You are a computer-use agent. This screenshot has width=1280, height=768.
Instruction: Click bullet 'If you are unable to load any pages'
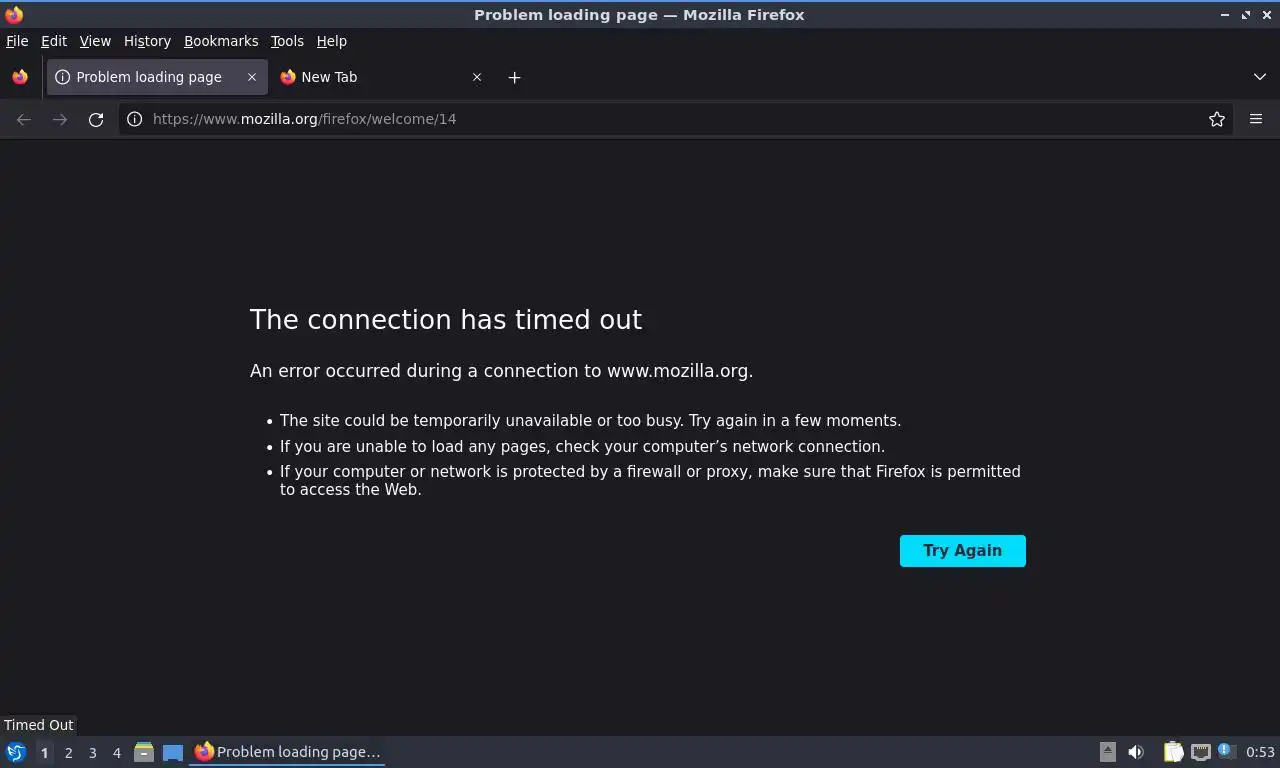582,447
